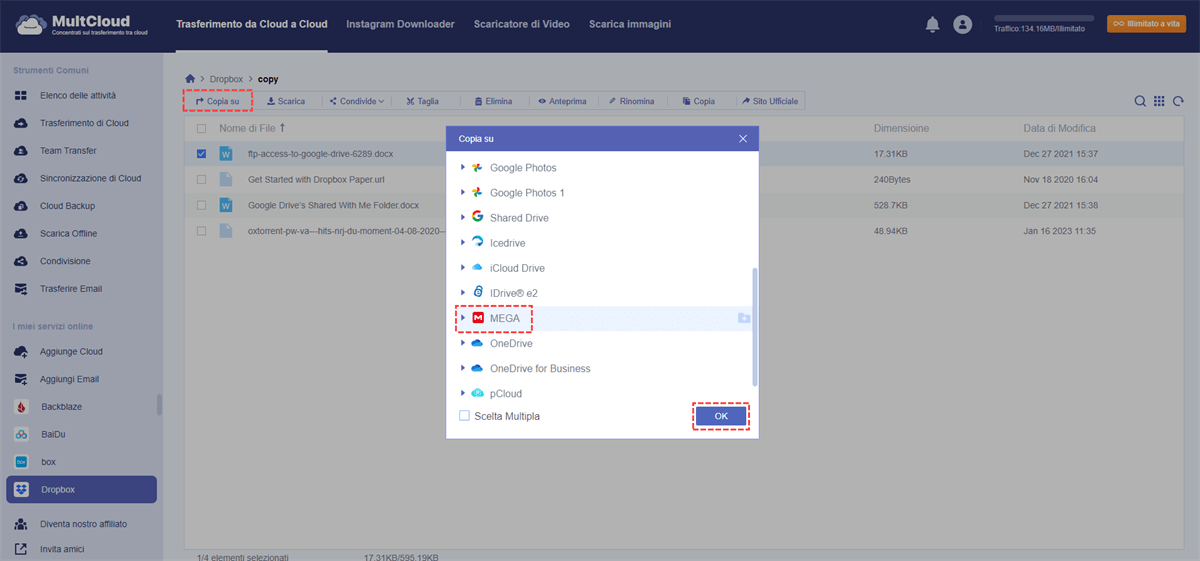Expand the OneDrive tree node

pos(463,343)
